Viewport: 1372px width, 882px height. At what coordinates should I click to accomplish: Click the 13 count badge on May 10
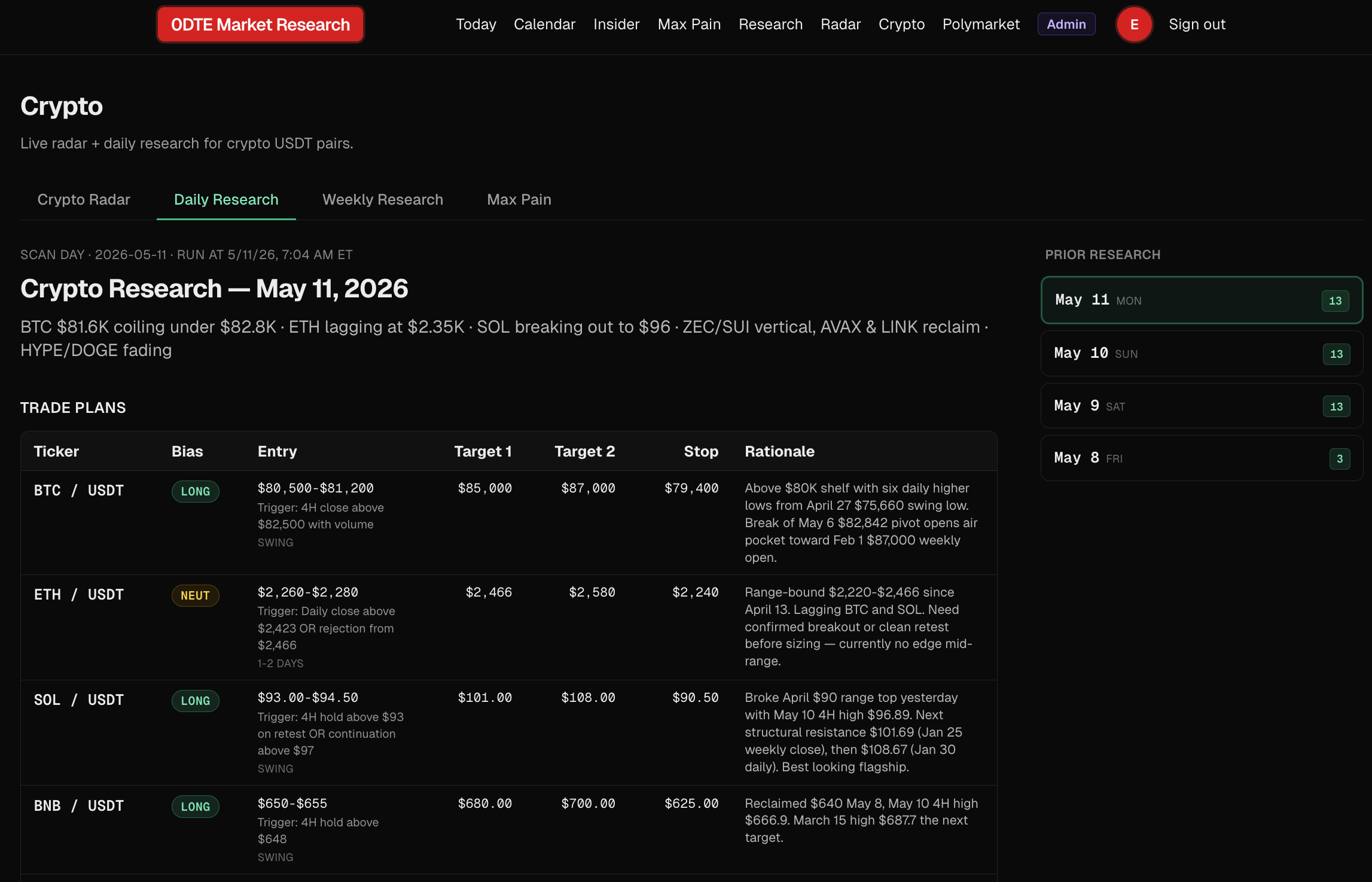[x=1336, y=354]
